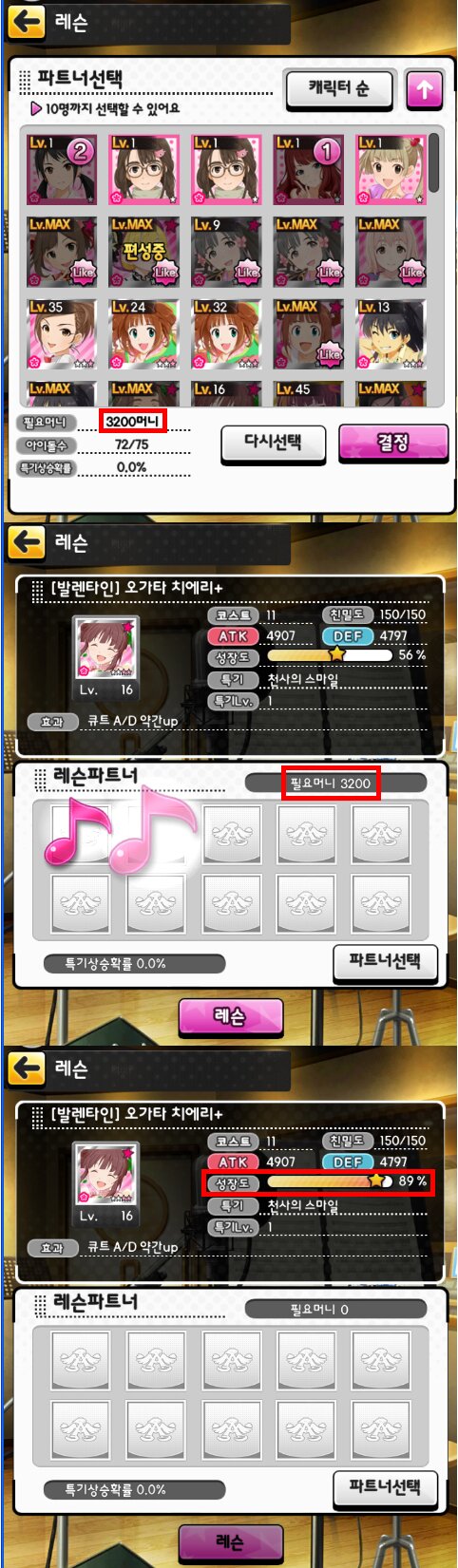Open 파트너선택 in the panel showing 필요머니 3200
The height and width of the screenshot is (1568, 458).
(x=385, y=961)
